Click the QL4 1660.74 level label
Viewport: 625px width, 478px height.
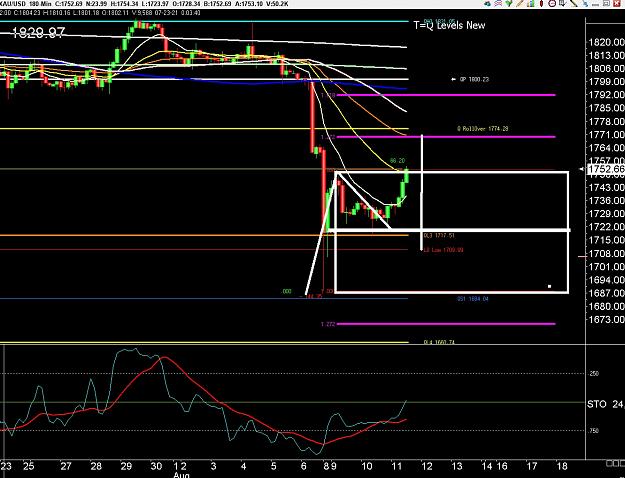[439, 342]
